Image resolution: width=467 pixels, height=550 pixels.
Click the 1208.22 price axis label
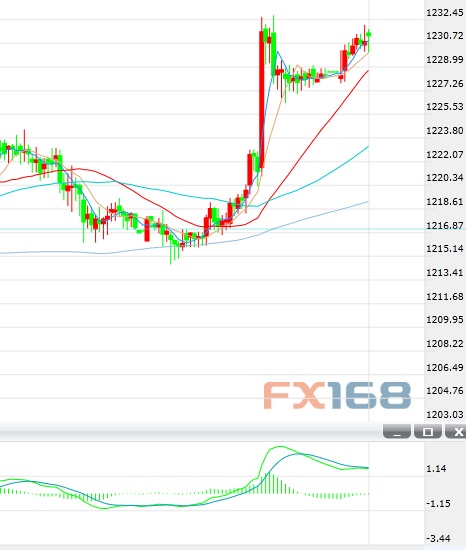click(445, 343)
